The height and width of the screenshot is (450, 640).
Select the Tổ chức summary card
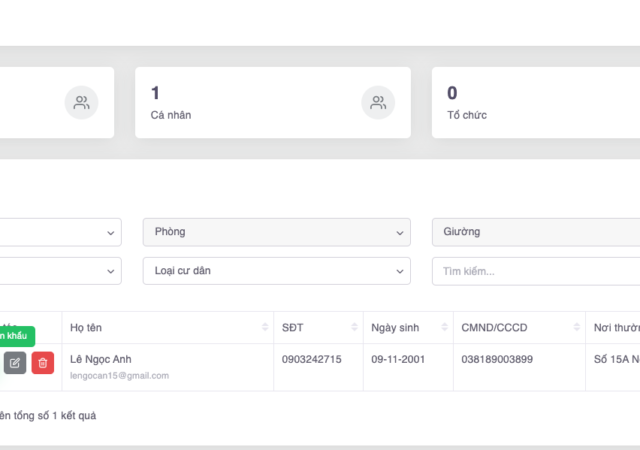(535, 102)
